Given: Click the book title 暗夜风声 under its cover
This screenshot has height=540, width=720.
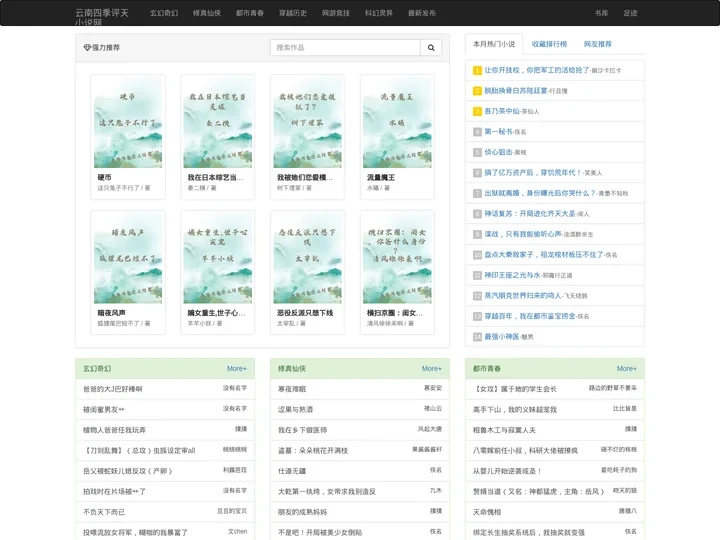Looking at the screenshot, I should (x=112, y=313).
